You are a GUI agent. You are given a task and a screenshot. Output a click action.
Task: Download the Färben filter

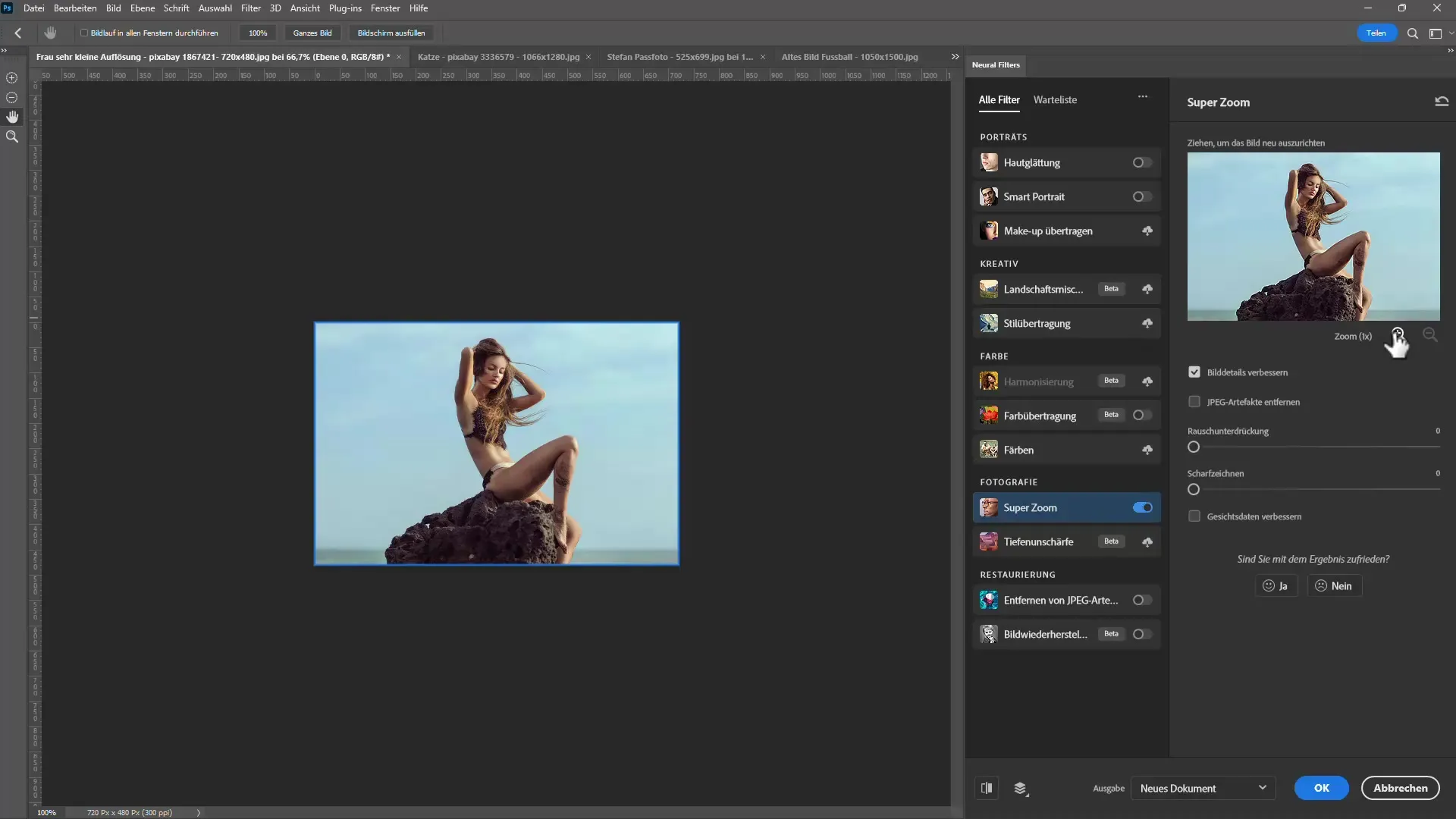point(1147,450)
